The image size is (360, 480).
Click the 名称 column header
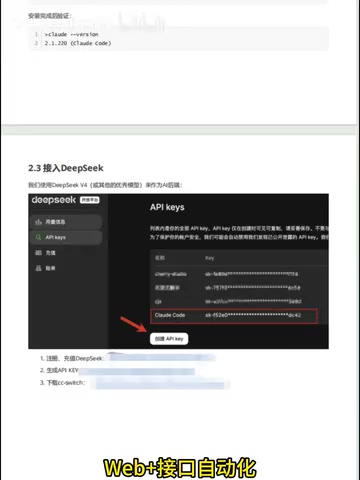pyautogui.click(x=160, y=258)
